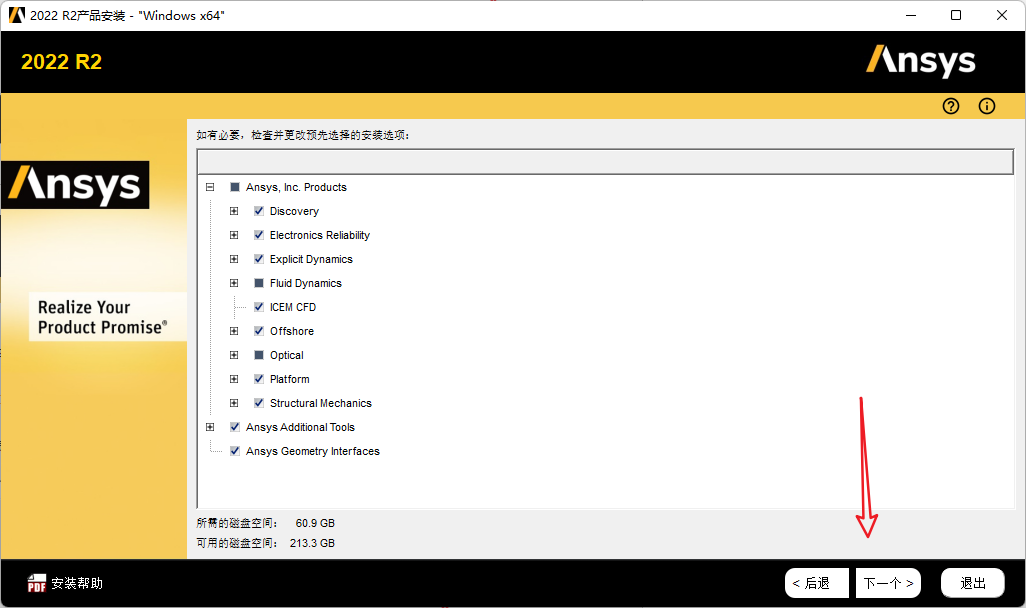The height and width of the screenshot is (608, 1026).
Task: Click the 后退 back button
Action: click(x=816, y=582)
